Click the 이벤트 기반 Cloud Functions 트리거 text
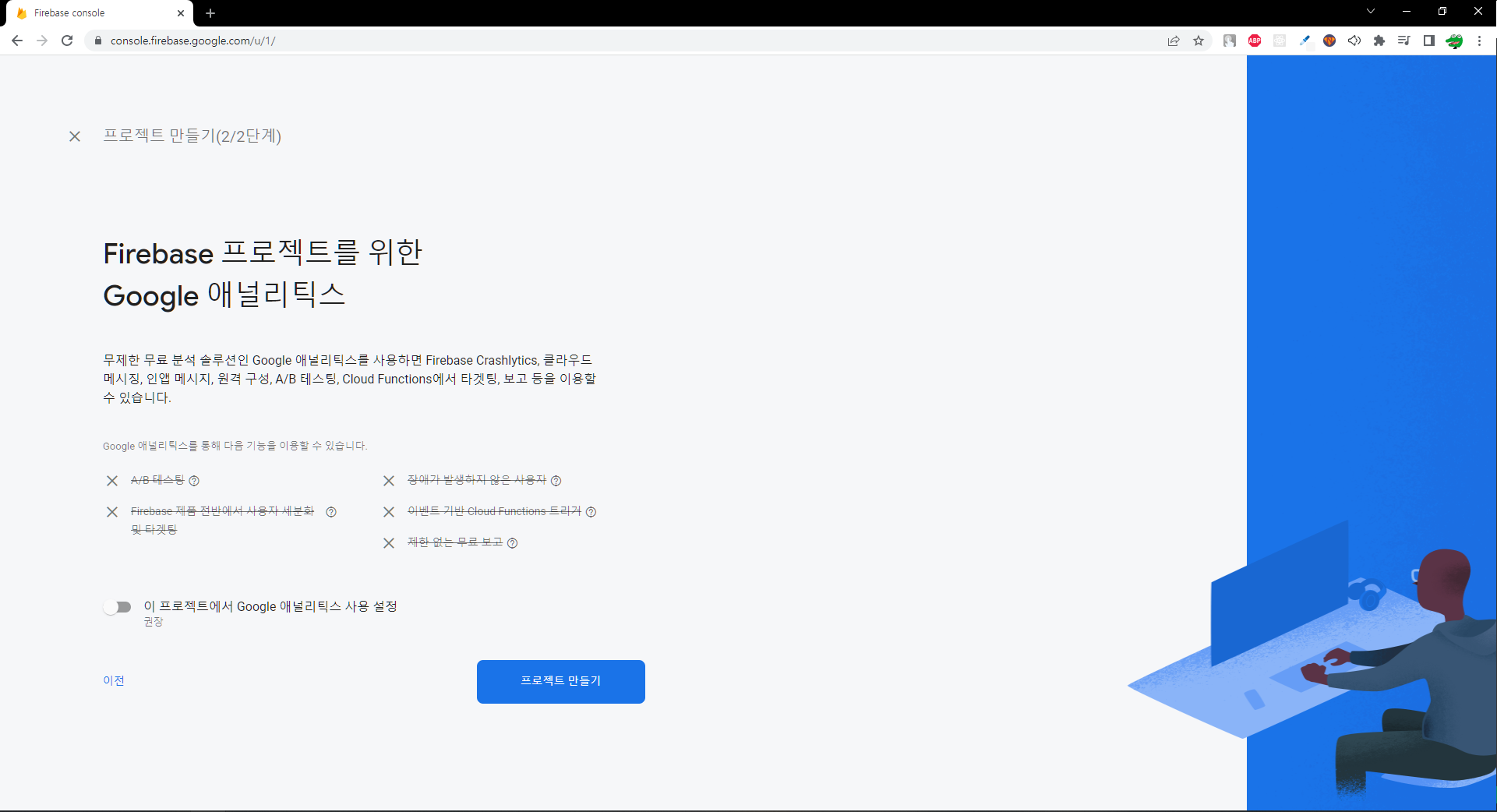Viewport: 1497px width, 812px height. click(x=494, y=511)
